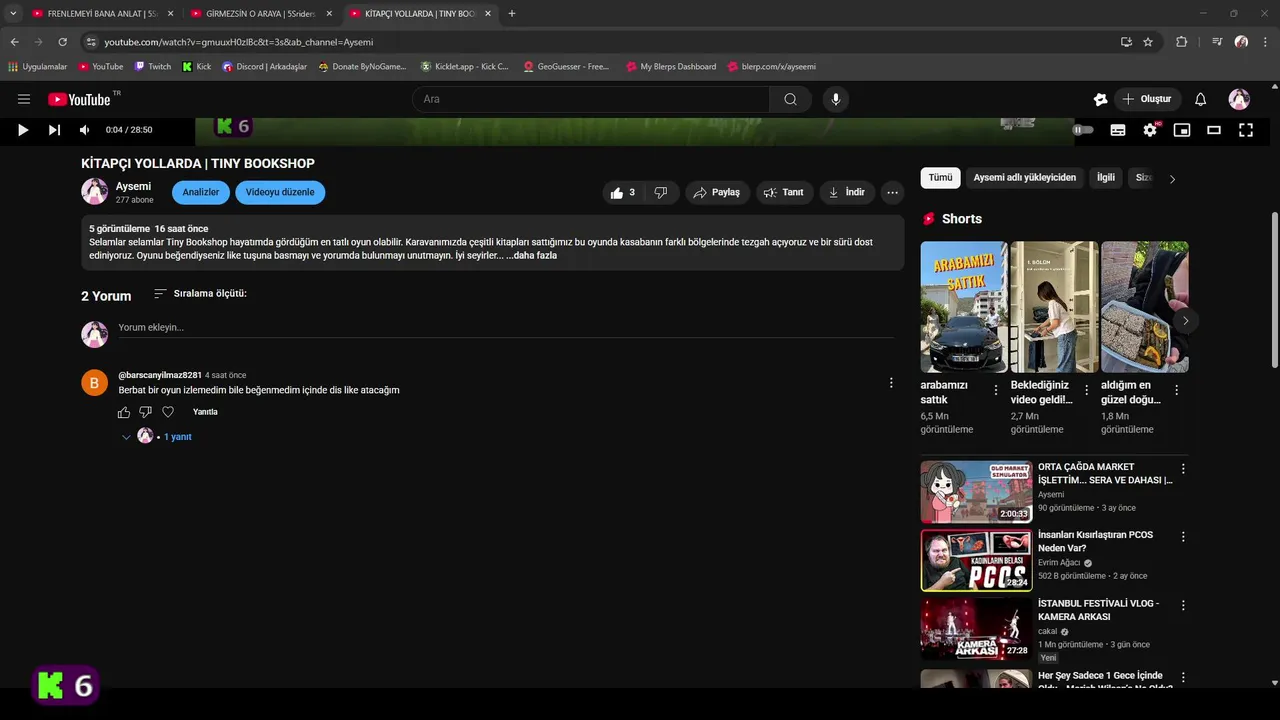Open options for ORTA ÇAĞDA MARKET video

[x=1183, y=468]
